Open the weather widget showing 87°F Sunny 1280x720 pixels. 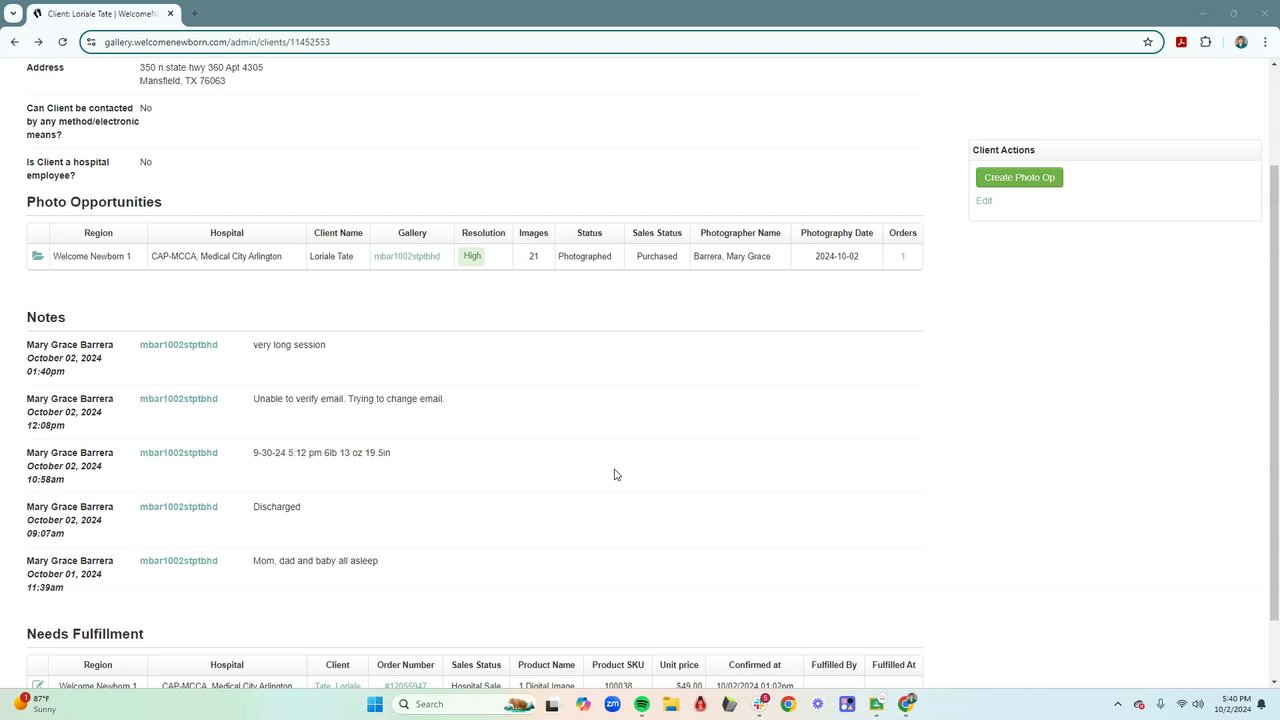[x=36, y=704]
